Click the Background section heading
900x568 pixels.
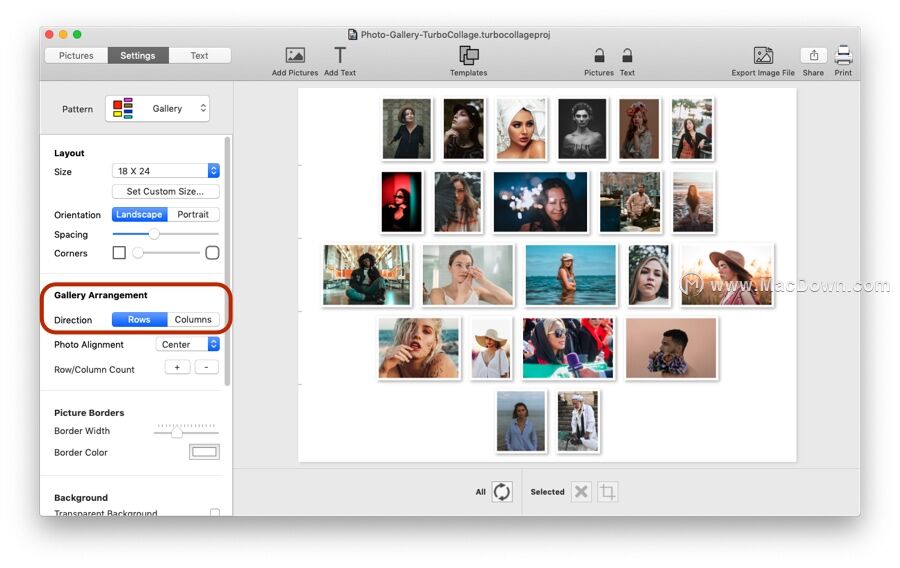(x=81, y=497)
